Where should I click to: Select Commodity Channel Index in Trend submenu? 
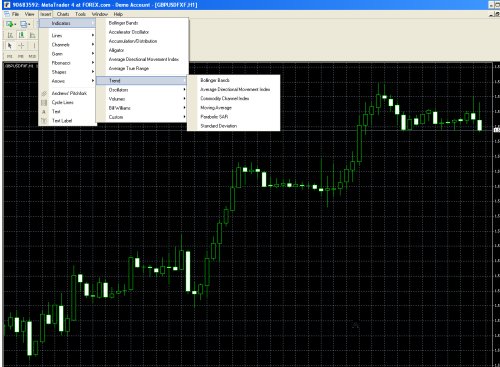(234, 98)
